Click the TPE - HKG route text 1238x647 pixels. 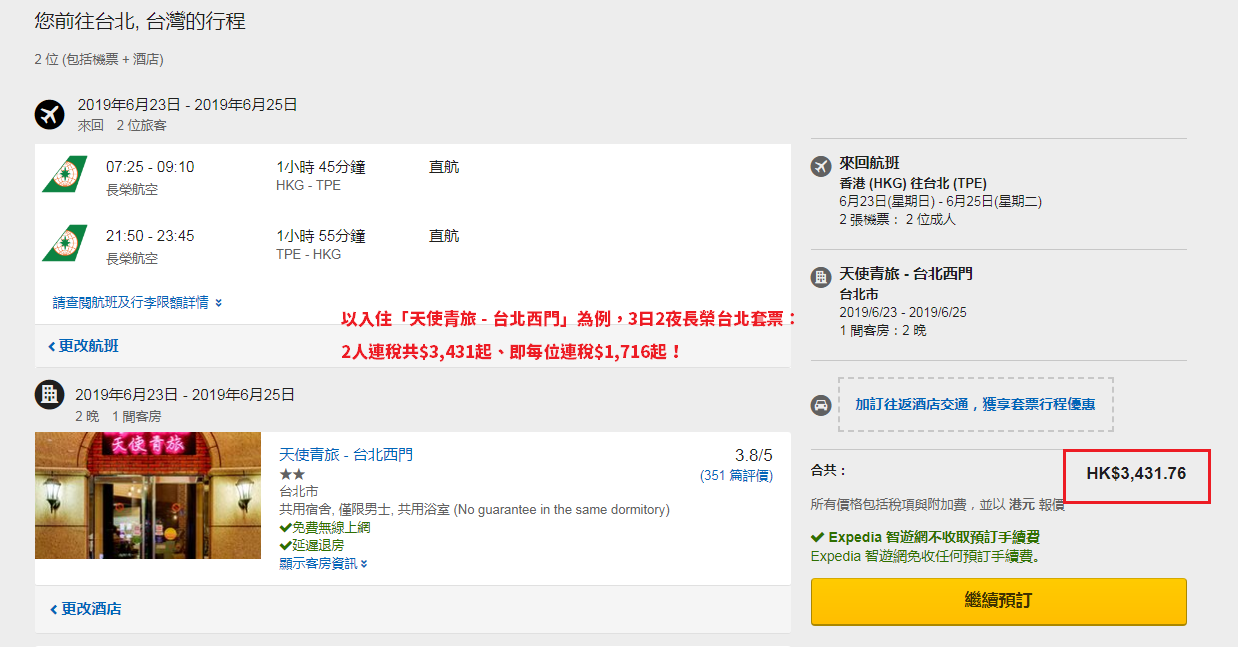pyautogui.click(x=308, y=255)
